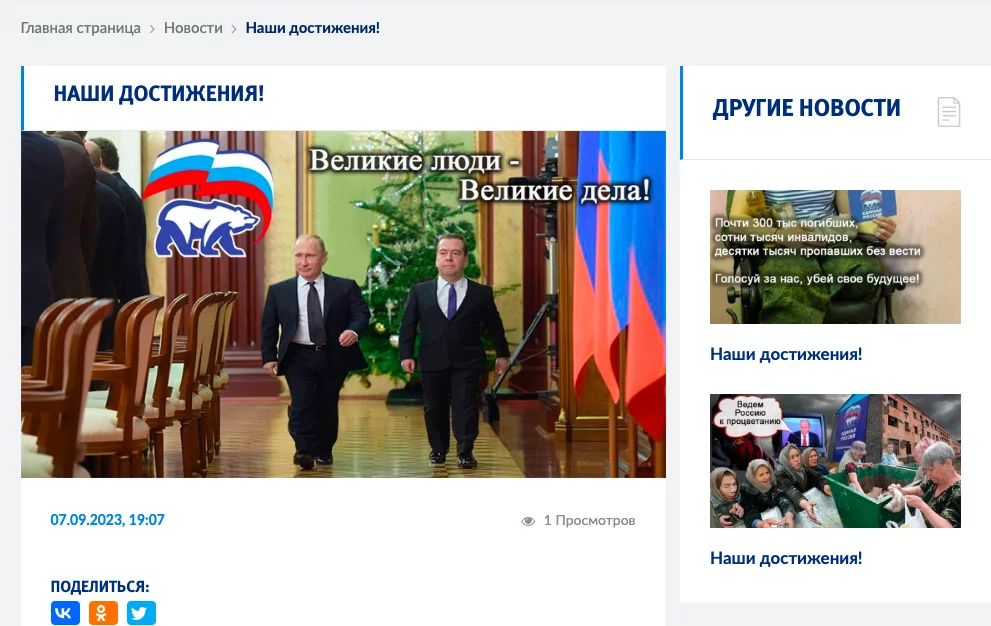
Task: Open second sidebar Наши достижения! headline
Action: tap(786, 558)
